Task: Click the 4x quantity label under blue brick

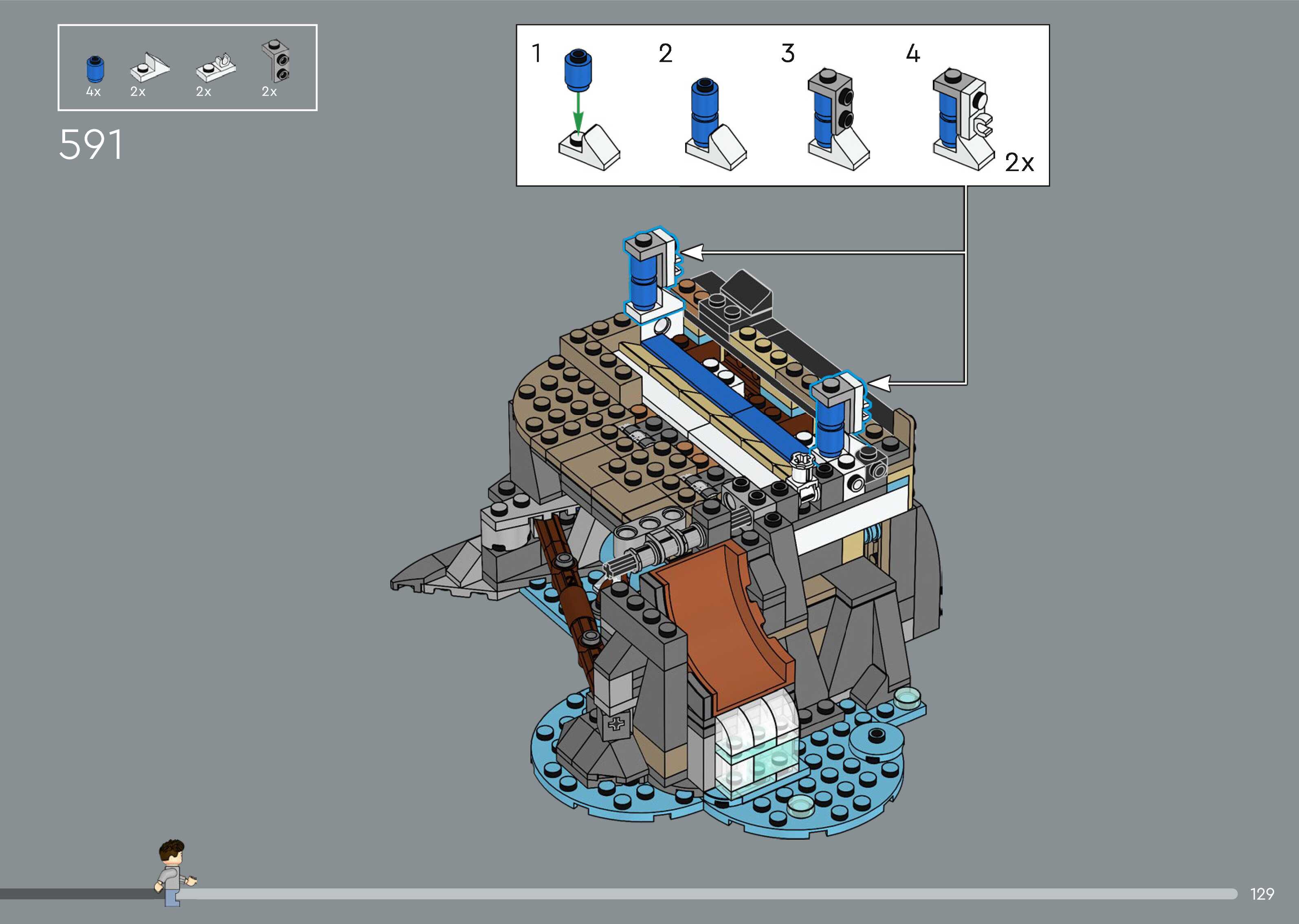Action: (x=93, y=92)
